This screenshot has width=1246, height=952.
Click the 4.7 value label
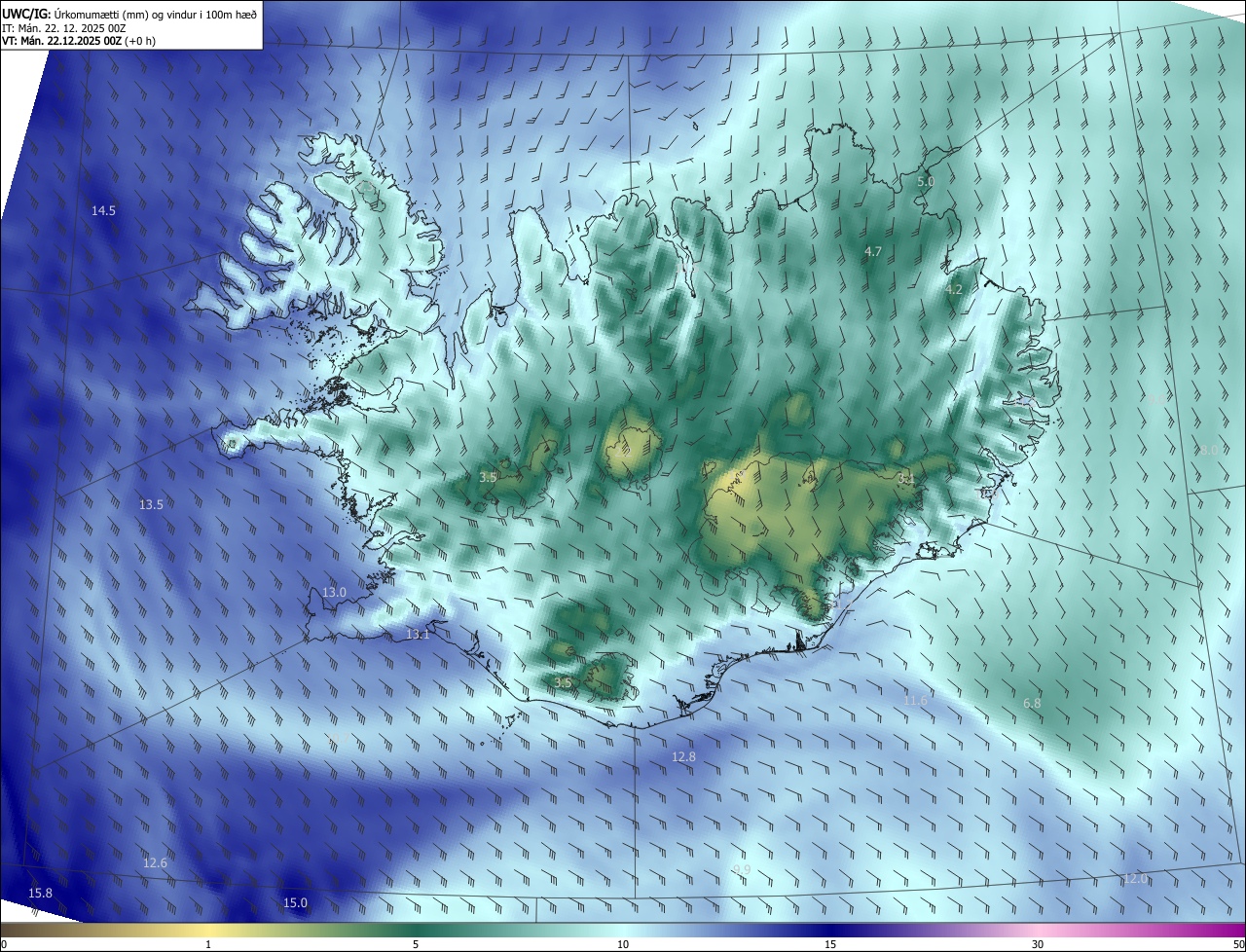(873, 252)
